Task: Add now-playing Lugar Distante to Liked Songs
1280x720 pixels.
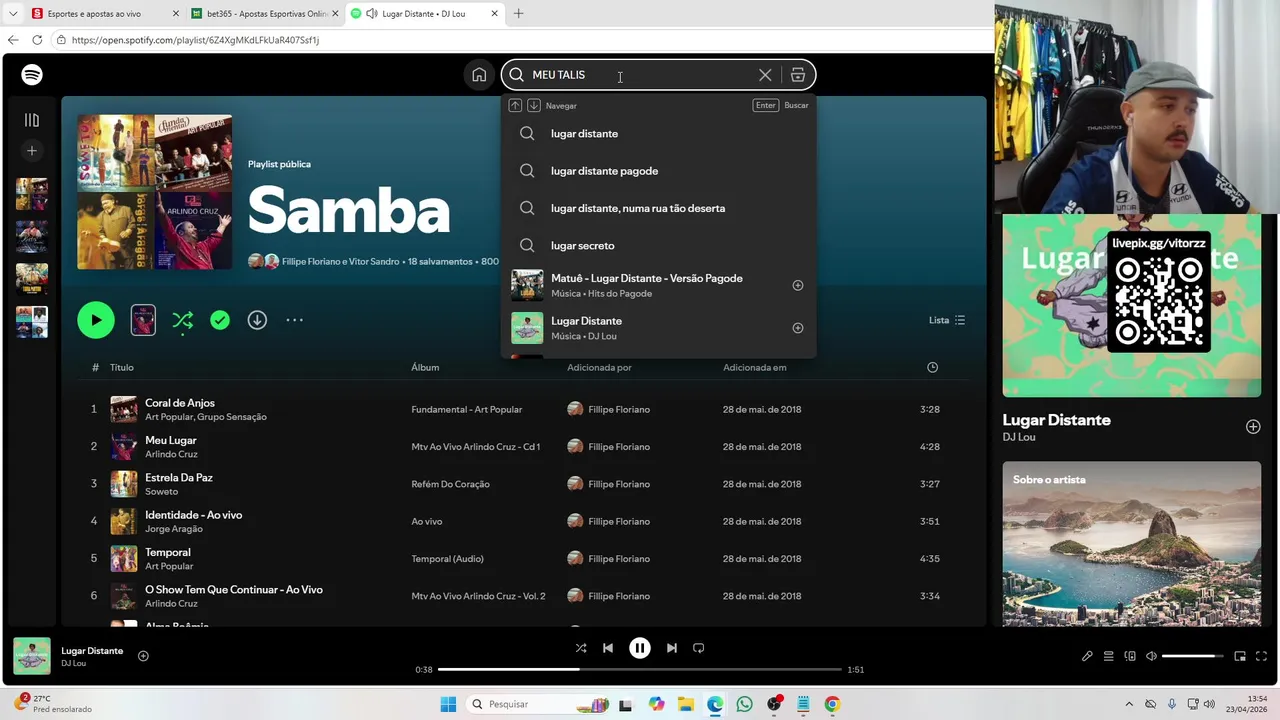Action: (x=143, y=656)
